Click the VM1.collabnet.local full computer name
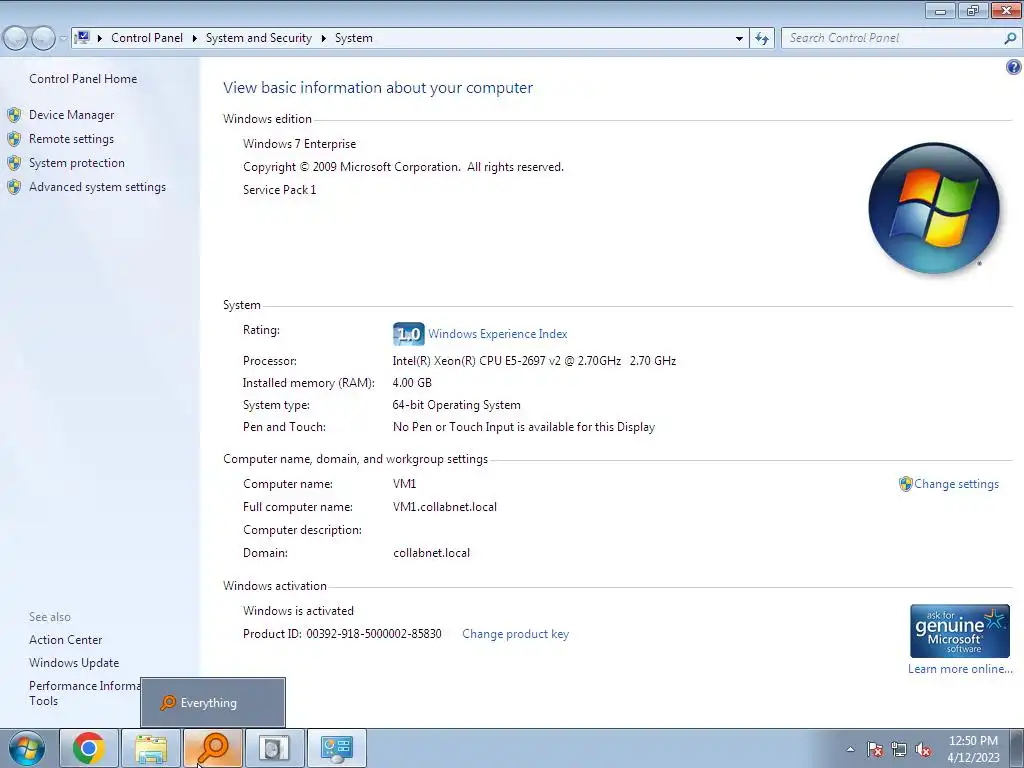The width and height of the screenshot is (1024, 768). 445,507
